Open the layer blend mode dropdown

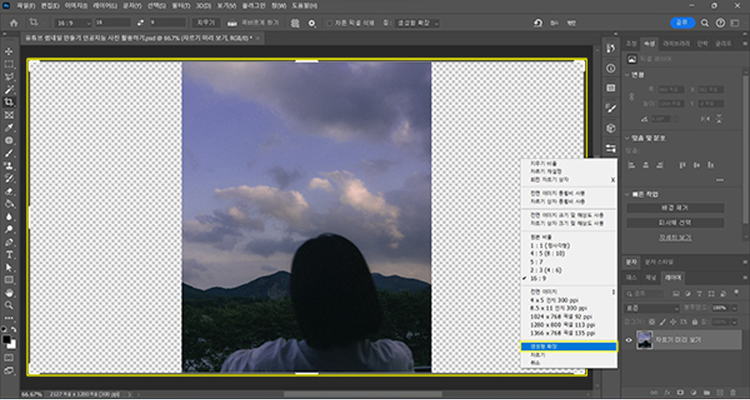point(652,308)
